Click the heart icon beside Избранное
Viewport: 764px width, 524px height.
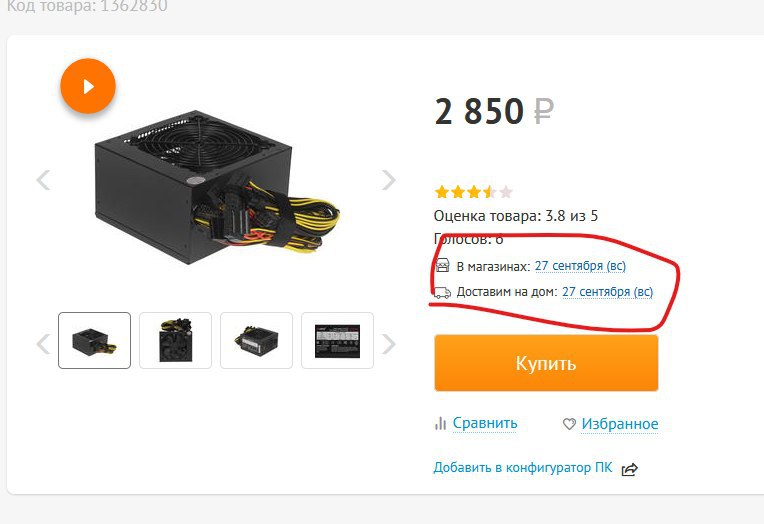(569, 424)
